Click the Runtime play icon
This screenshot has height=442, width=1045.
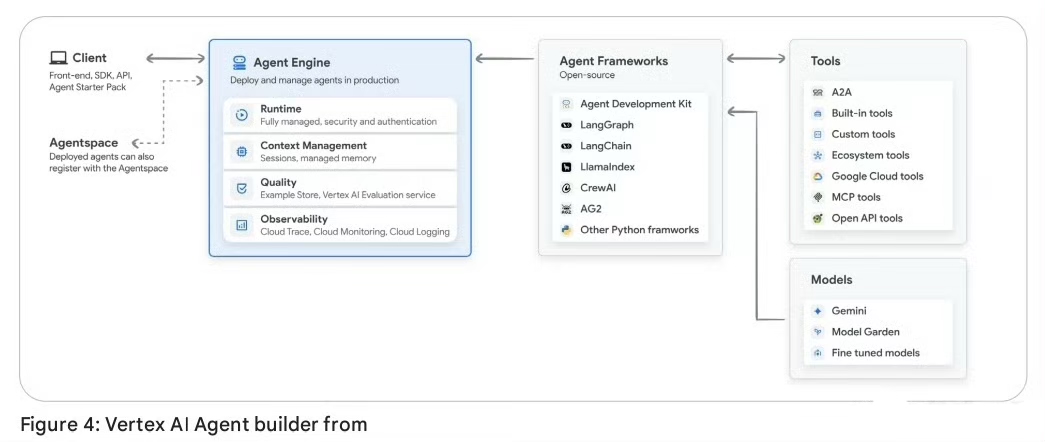[x=241, y=115]
